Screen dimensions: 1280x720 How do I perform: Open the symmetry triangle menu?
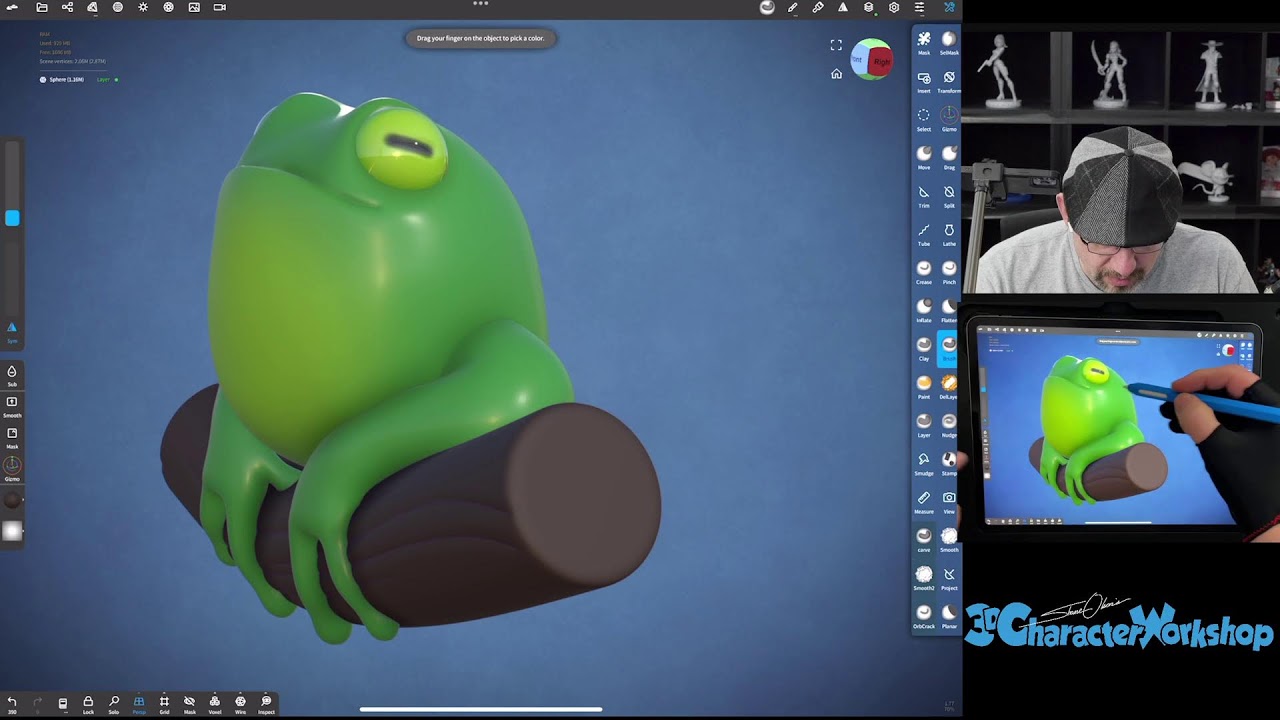[843, 7]
